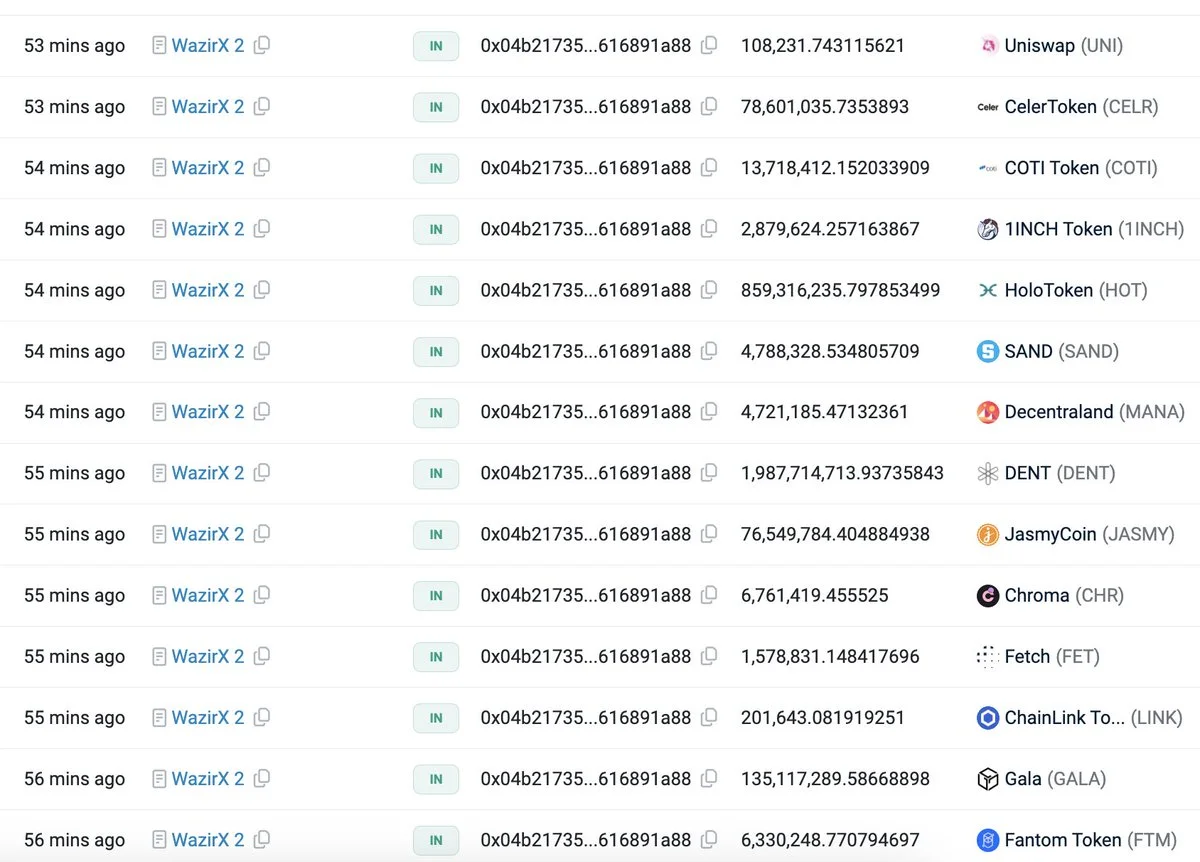
Task: Copy WazirX 2 address in Decentraland row
Action: 262,411
